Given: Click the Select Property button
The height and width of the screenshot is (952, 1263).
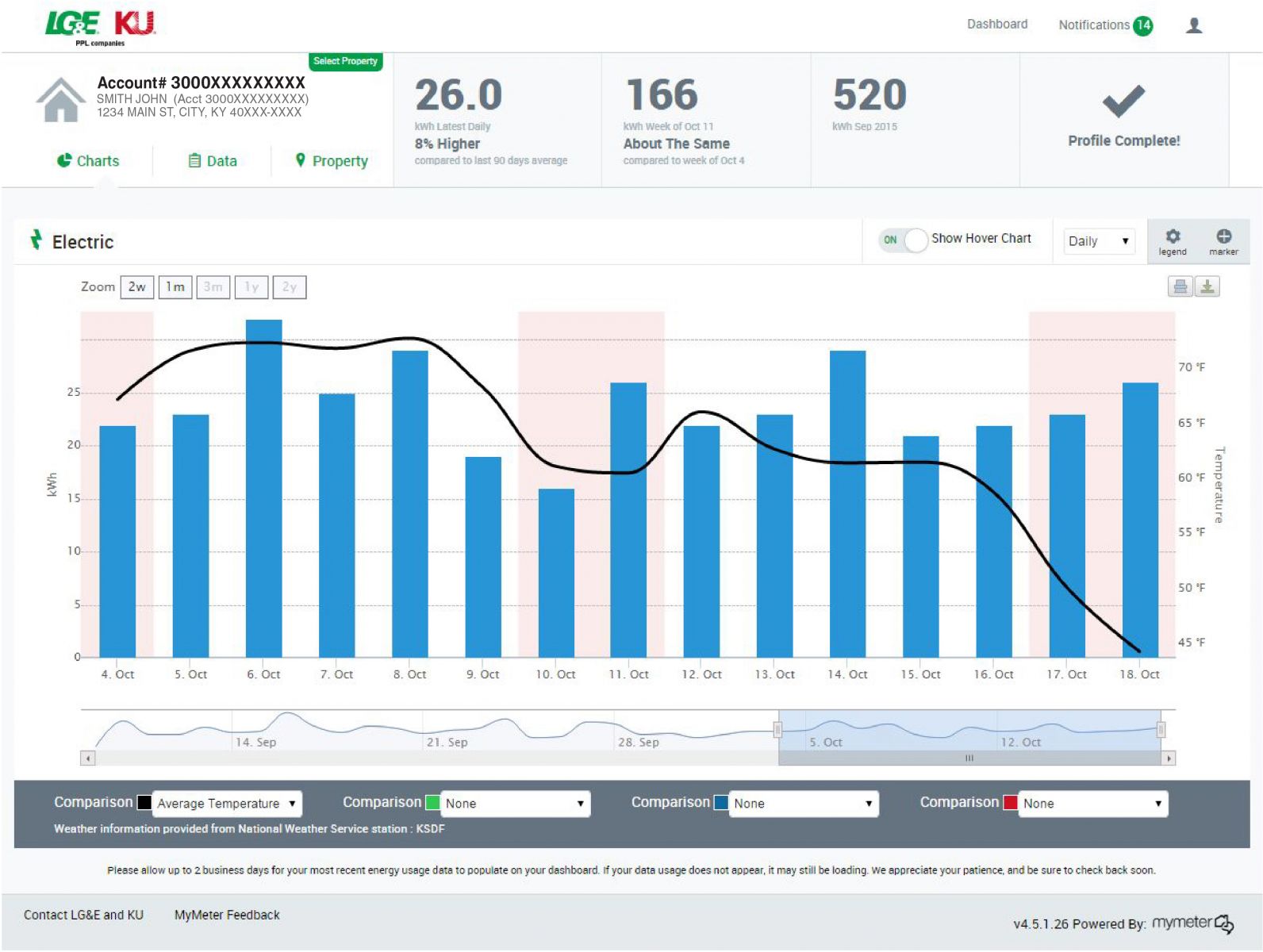Looking at the screenshot, I should tap(345, 61).
